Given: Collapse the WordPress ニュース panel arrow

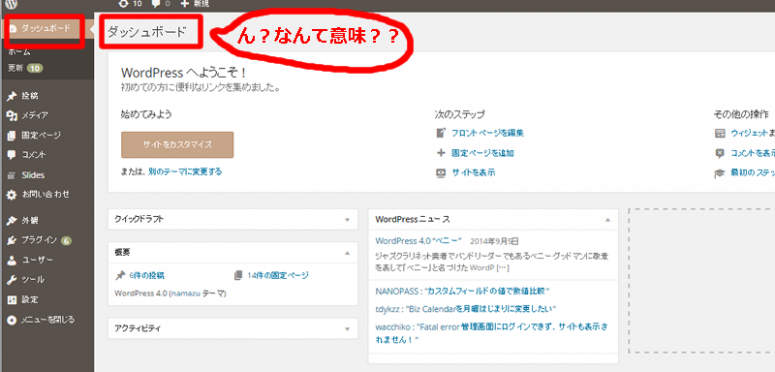Looking at the screenshot, I should (x=608, y=219).
